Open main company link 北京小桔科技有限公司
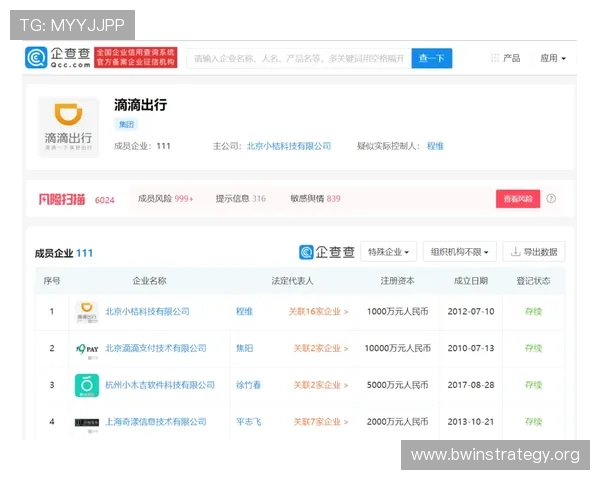 coord(289,146)
